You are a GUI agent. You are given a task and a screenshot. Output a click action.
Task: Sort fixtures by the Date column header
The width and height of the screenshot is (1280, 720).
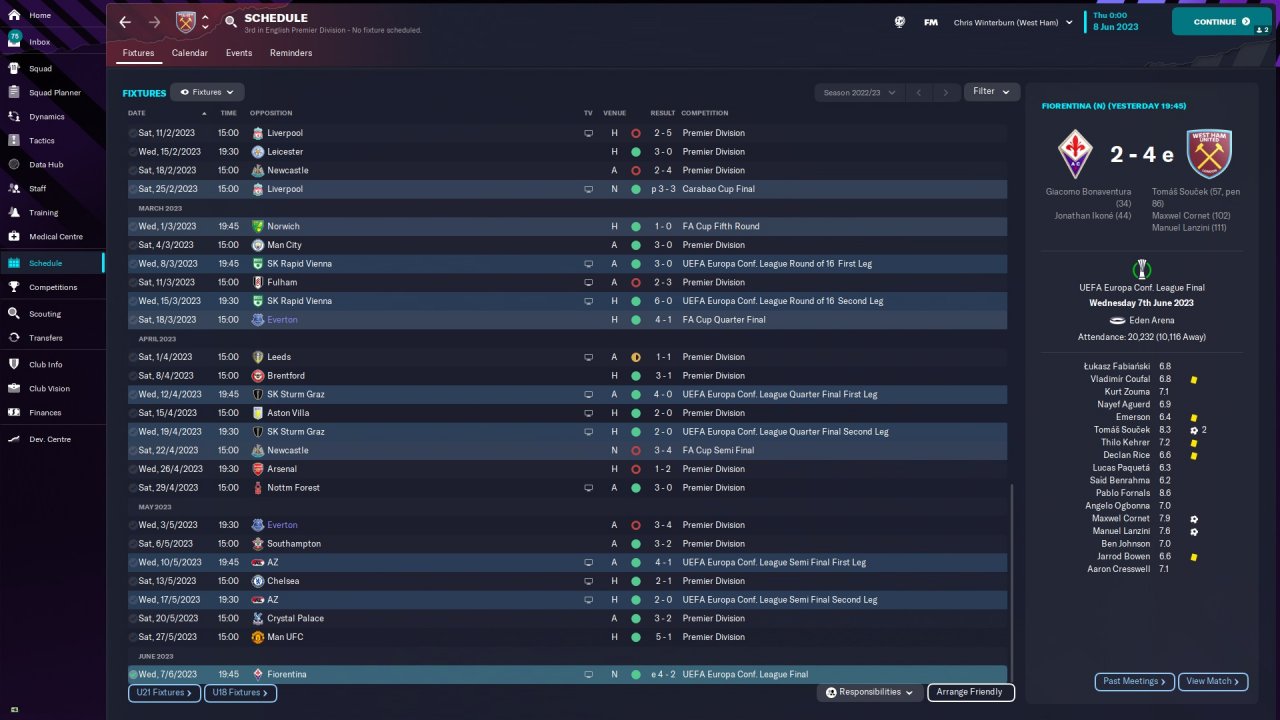pos(137,113)
